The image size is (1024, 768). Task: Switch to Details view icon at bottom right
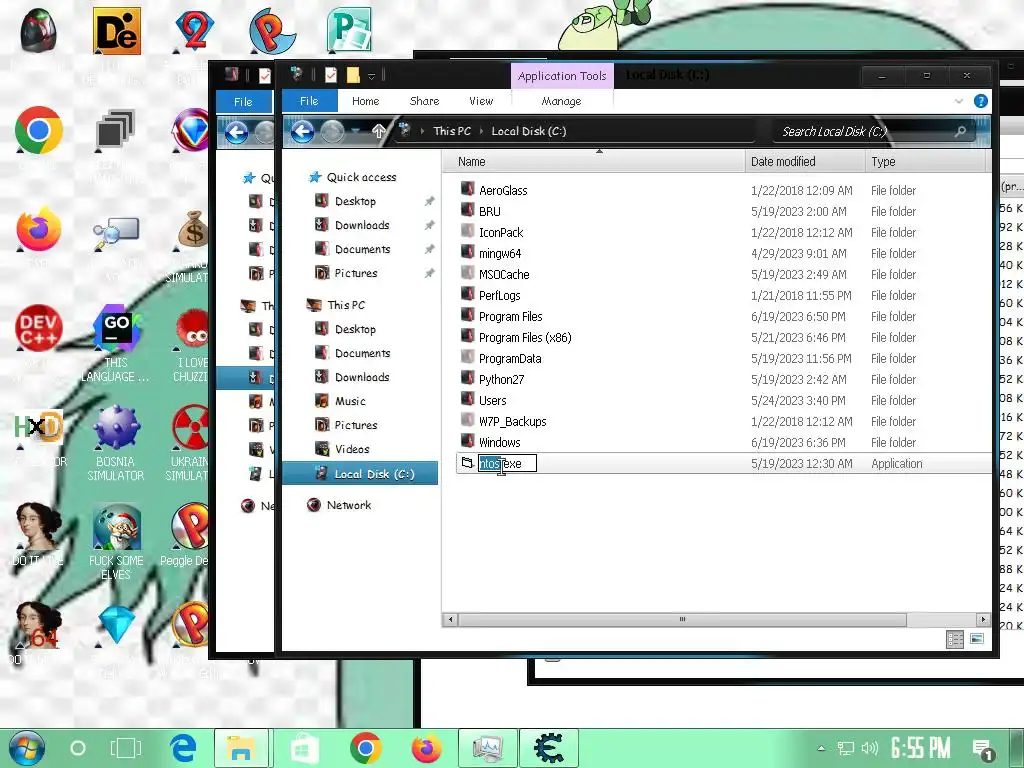point(955,639)
